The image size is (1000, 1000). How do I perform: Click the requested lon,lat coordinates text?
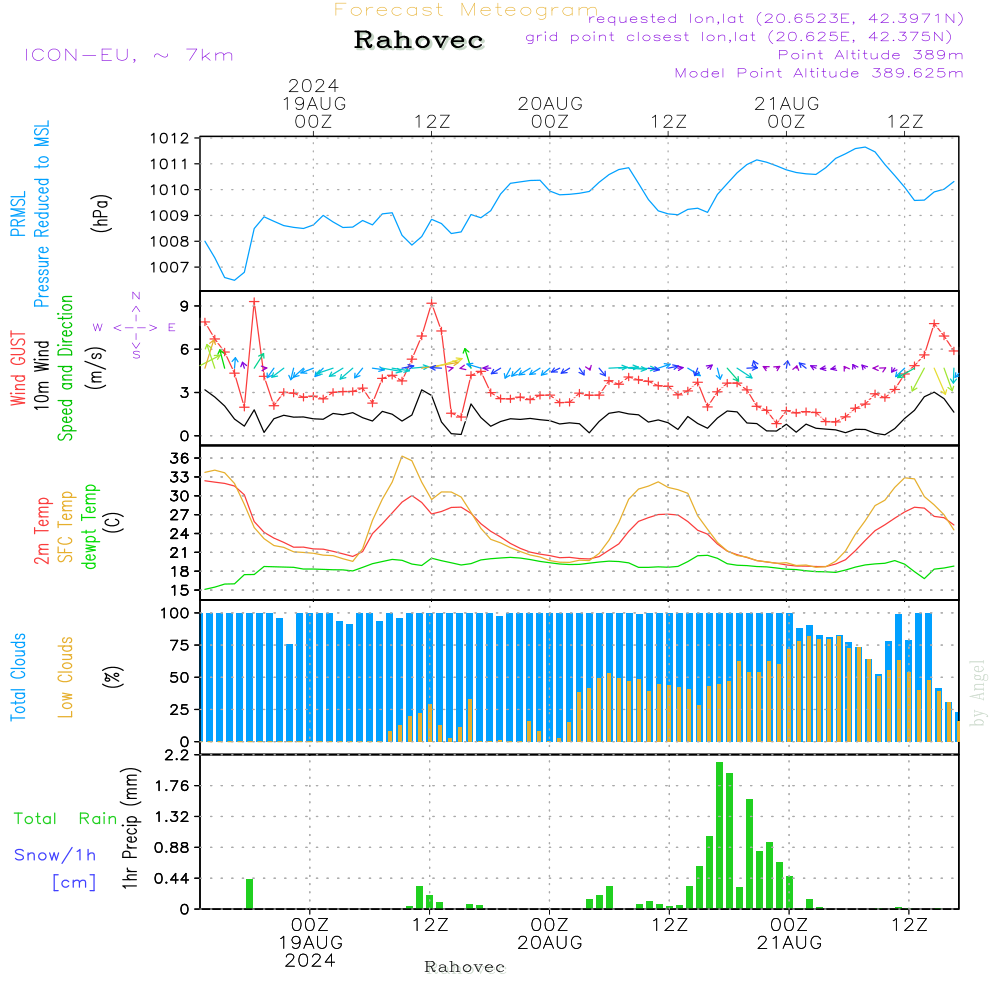click(x=776, y=19)
